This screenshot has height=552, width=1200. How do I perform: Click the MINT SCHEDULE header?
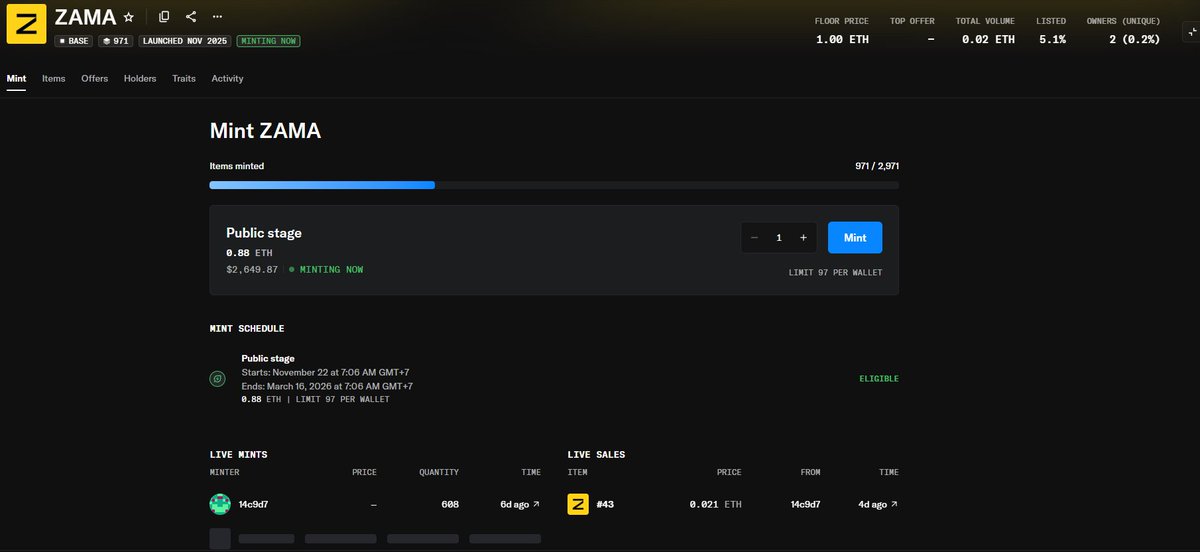[x=247, y=328]
